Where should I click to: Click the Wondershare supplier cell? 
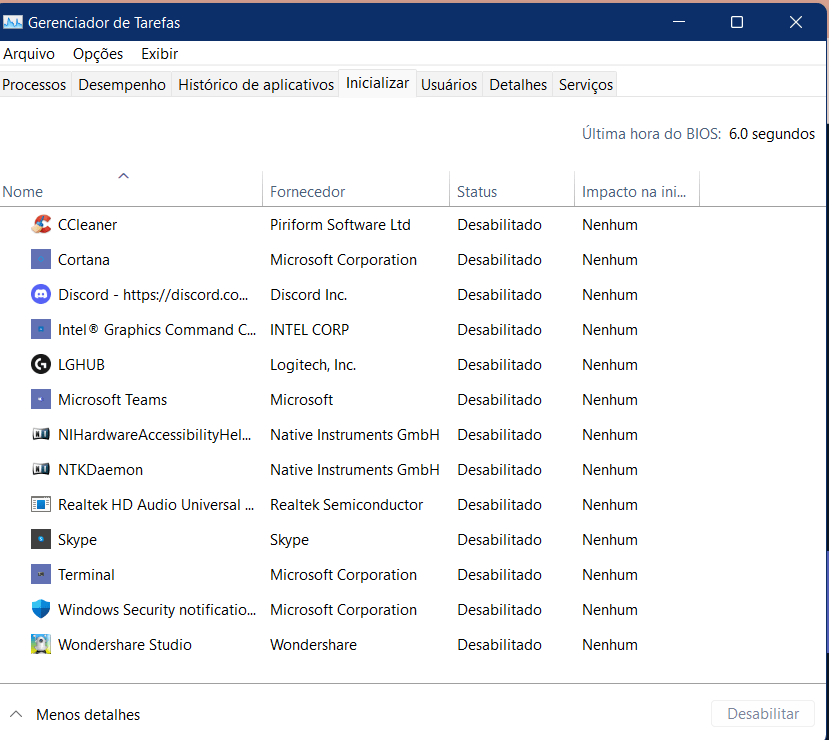pyautogui.click(x=313, y=644)
